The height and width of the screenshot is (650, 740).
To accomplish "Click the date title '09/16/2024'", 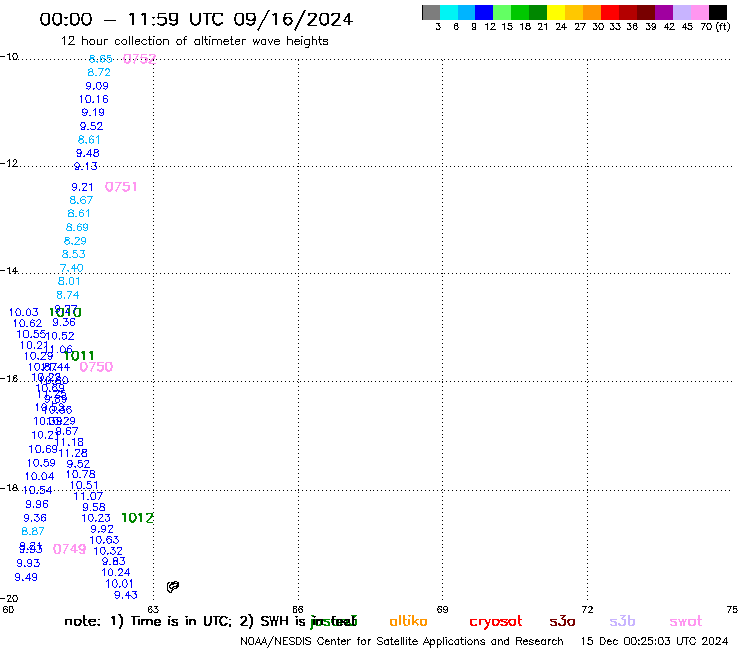I will click(x=293, y=20).
